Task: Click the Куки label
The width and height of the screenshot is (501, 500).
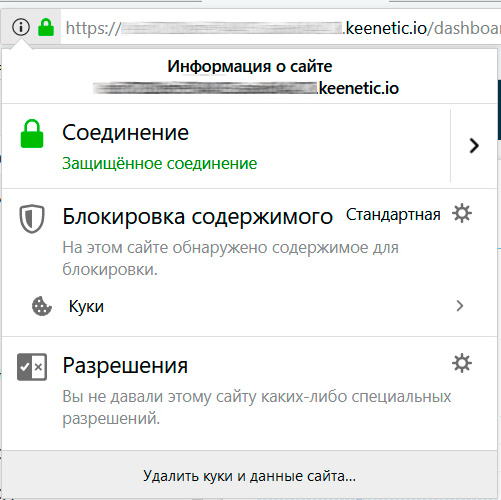Action: click(x=86, y=306)
